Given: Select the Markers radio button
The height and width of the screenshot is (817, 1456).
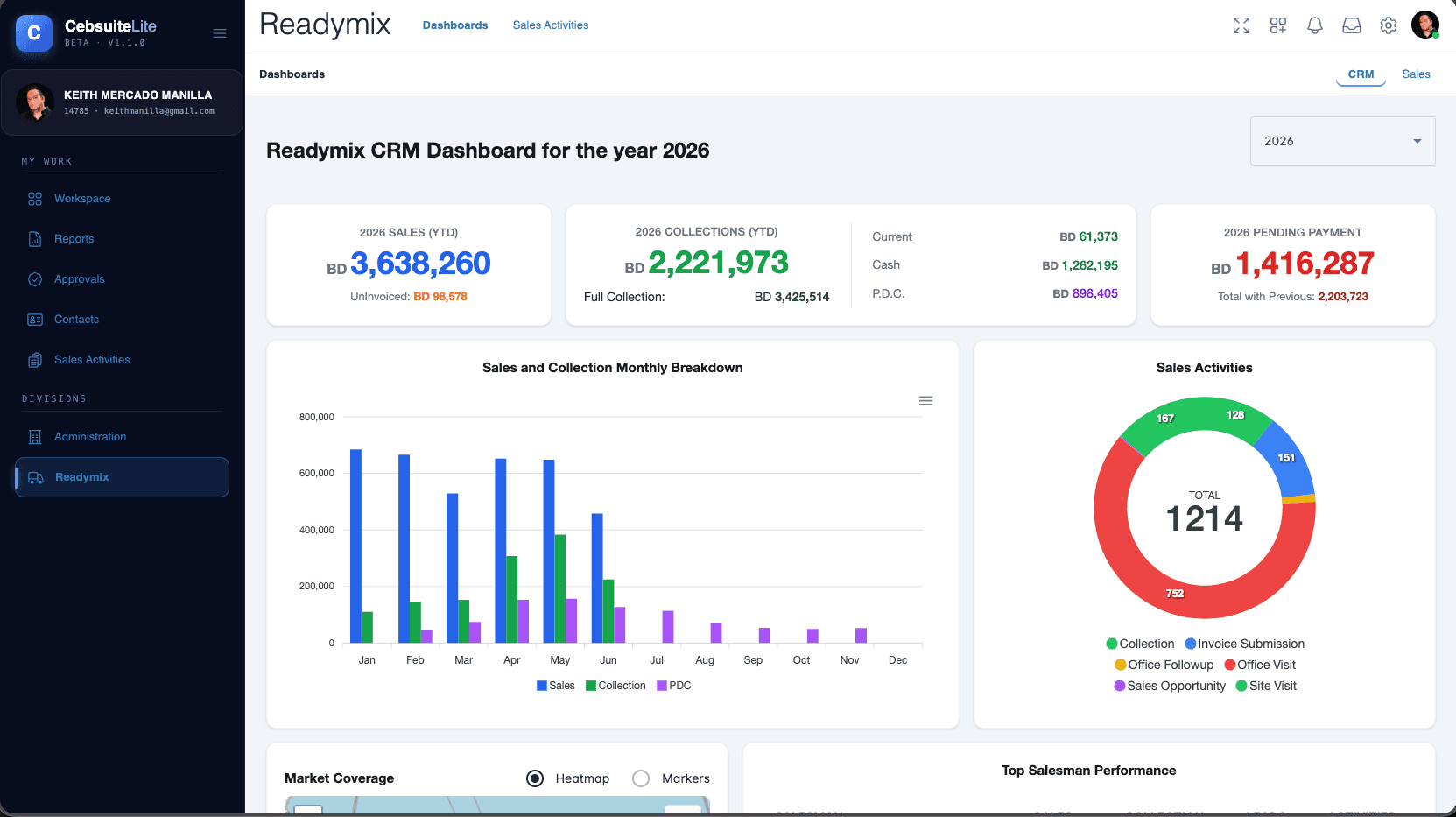Looking at the screenshot, I should 641,778.
